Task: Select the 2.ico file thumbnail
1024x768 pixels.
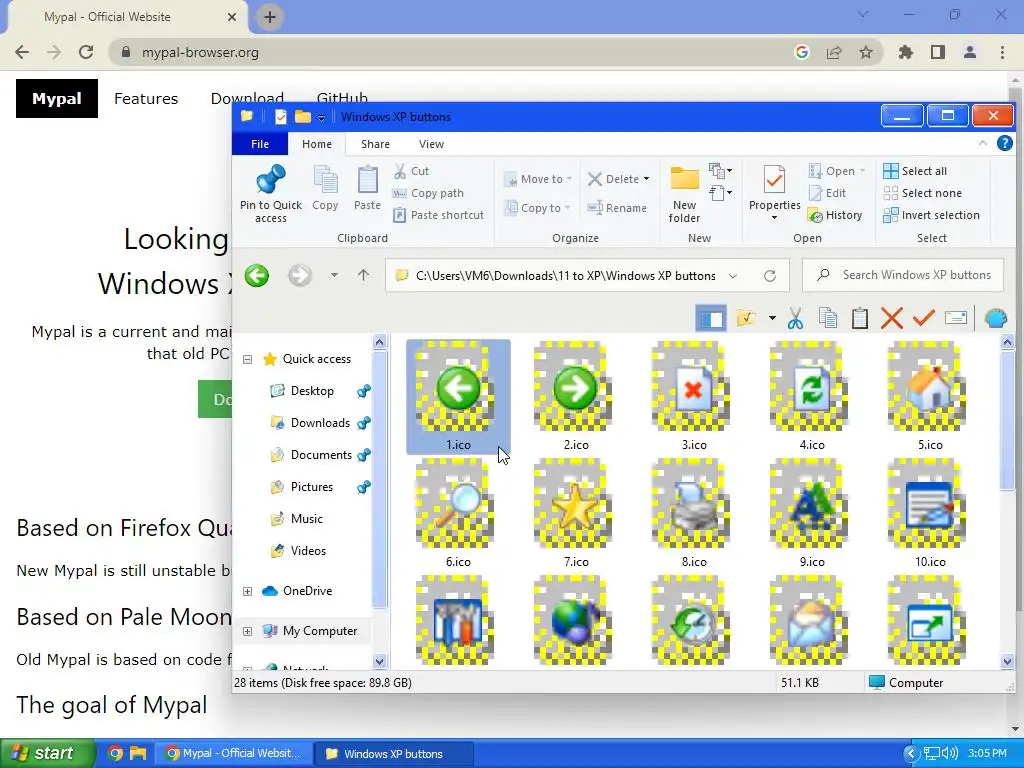Action: click(x=575, y=396)
